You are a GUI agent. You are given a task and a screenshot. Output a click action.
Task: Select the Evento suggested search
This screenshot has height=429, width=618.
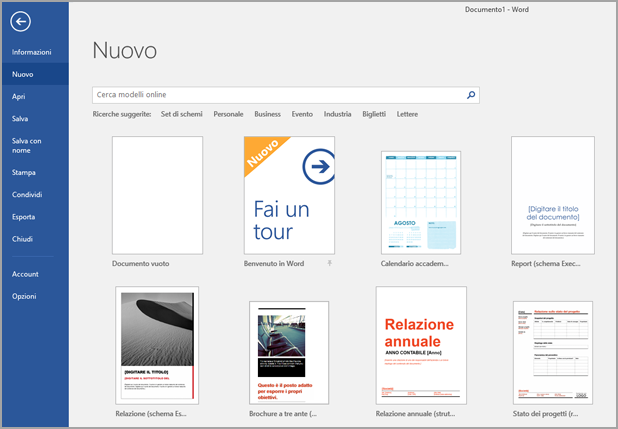click(x=302, y=114)
